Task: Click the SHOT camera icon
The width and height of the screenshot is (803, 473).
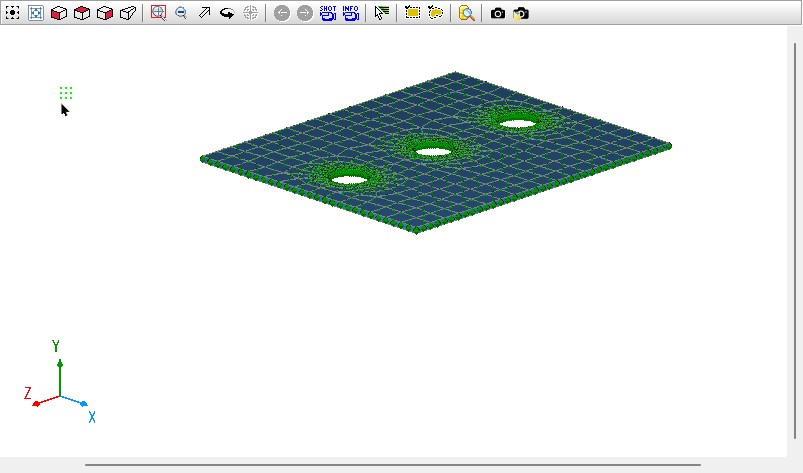Action: pos(328,13)
